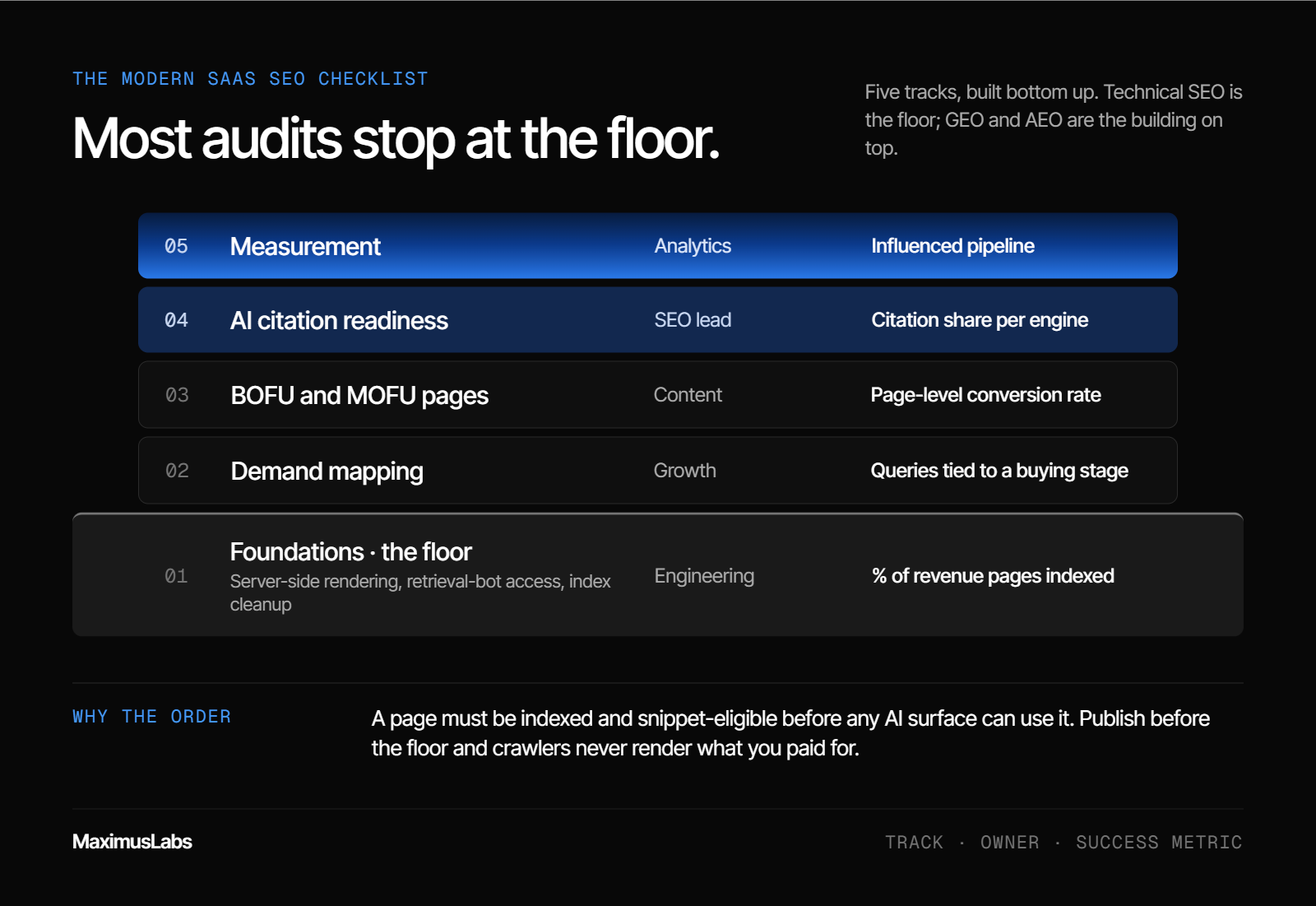Select the 'Foundations · the floor' title

click(350, 551)
